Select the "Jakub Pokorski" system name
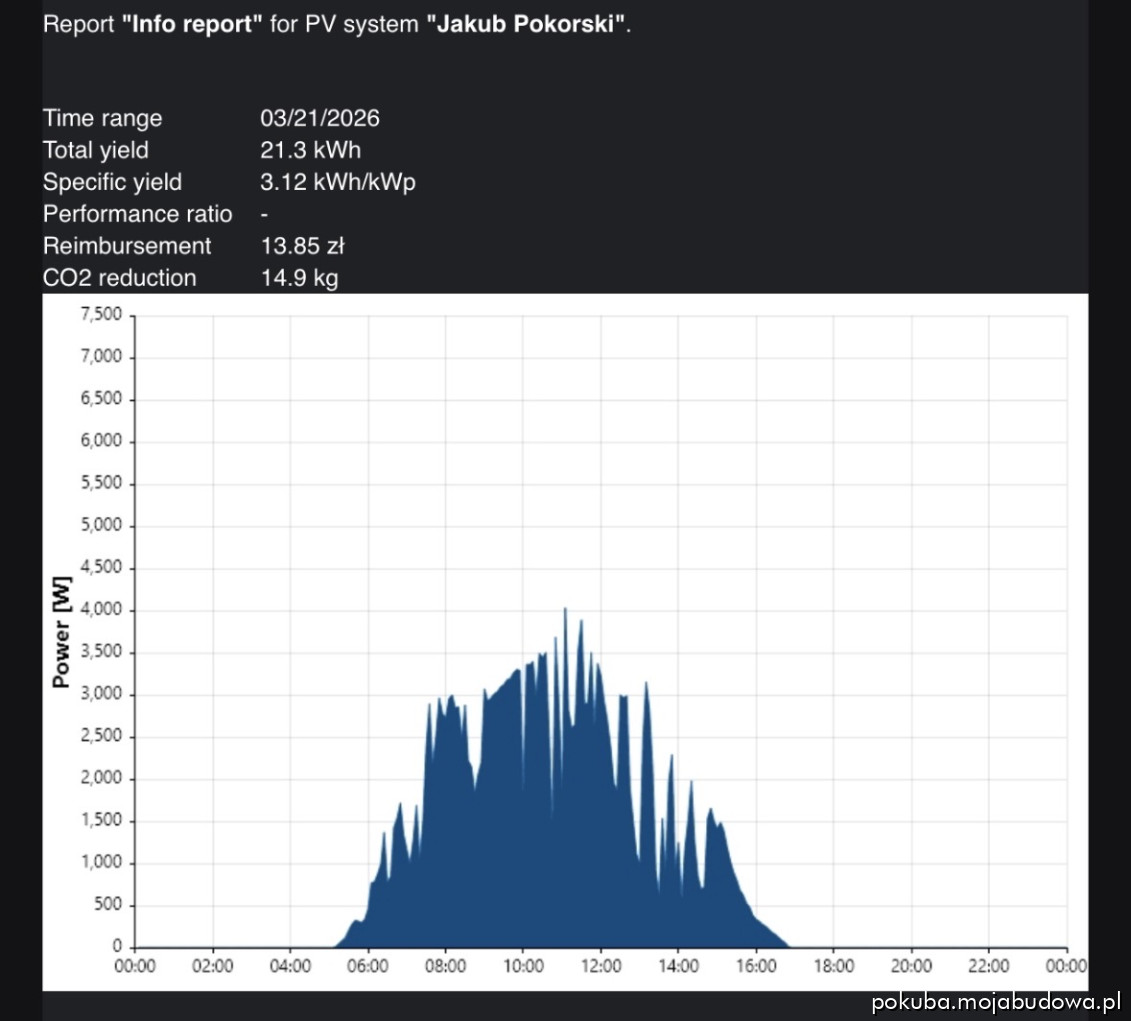This screenshot has height=1021, width=1131. pyautogui.click(x=527, y=24)
